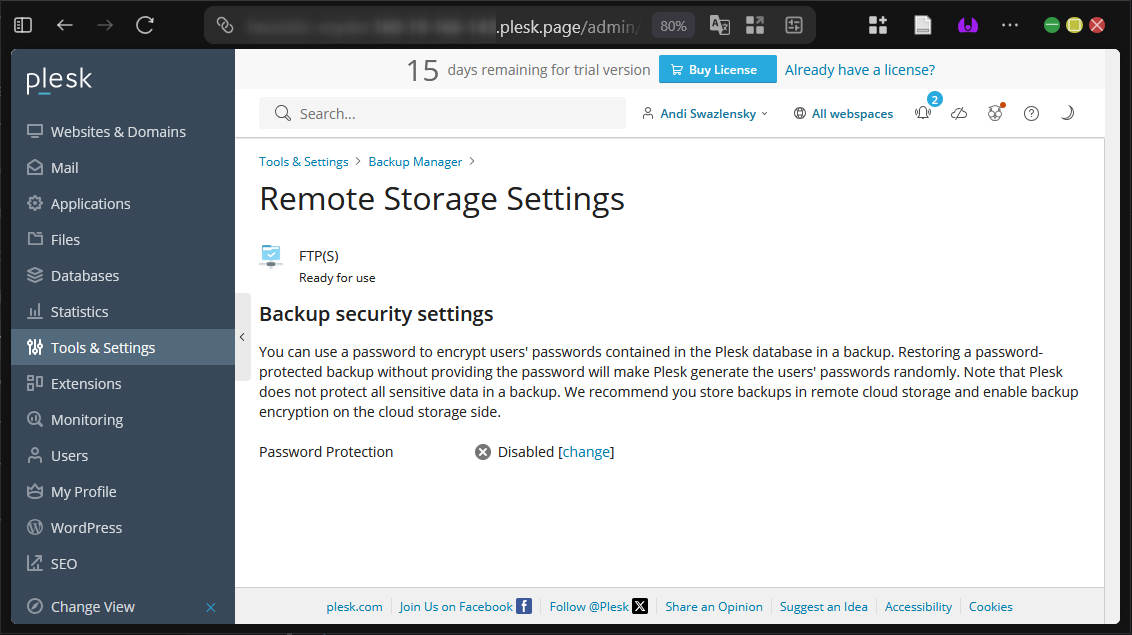Click the 'Already have a license?' link
Image resolution: width=1132 pixels, height=635 pixels.
(x=859, y=69)
